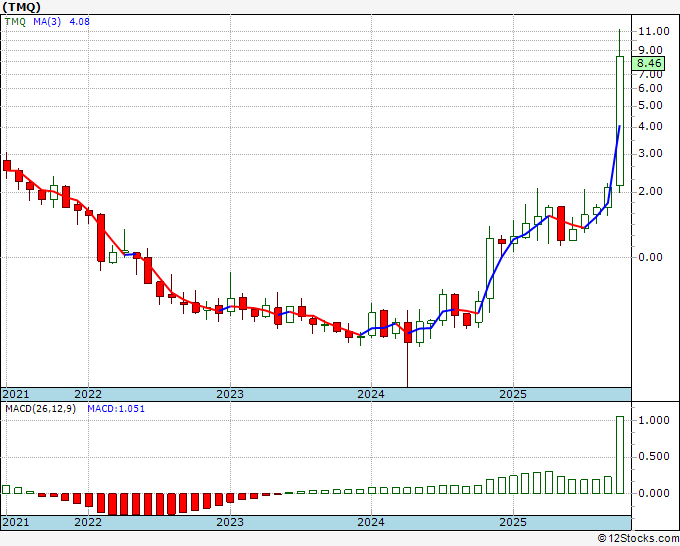Select 2023 on the price chart timeline

pos(230,394)
